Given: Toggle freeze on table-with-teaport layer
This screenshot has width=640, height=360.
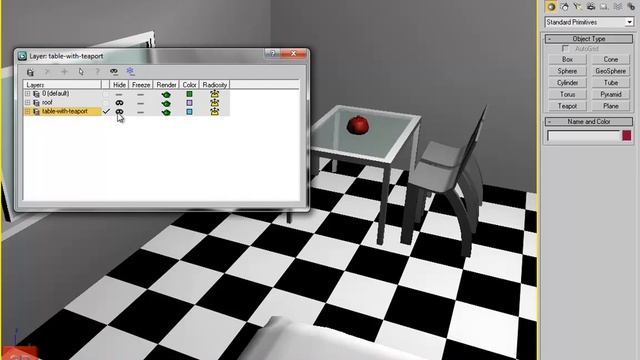Looking at the screenshot, I should pos(141,112).
